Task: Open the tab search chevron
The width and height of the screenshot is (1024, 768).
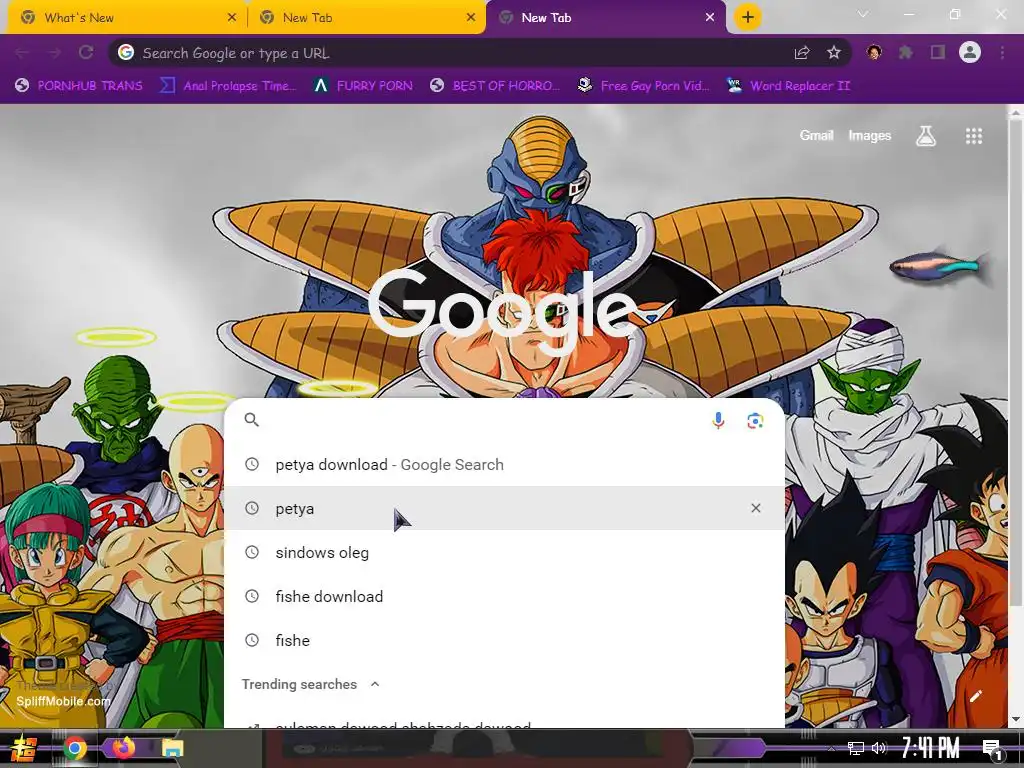Action: click(x=863, y=14)
